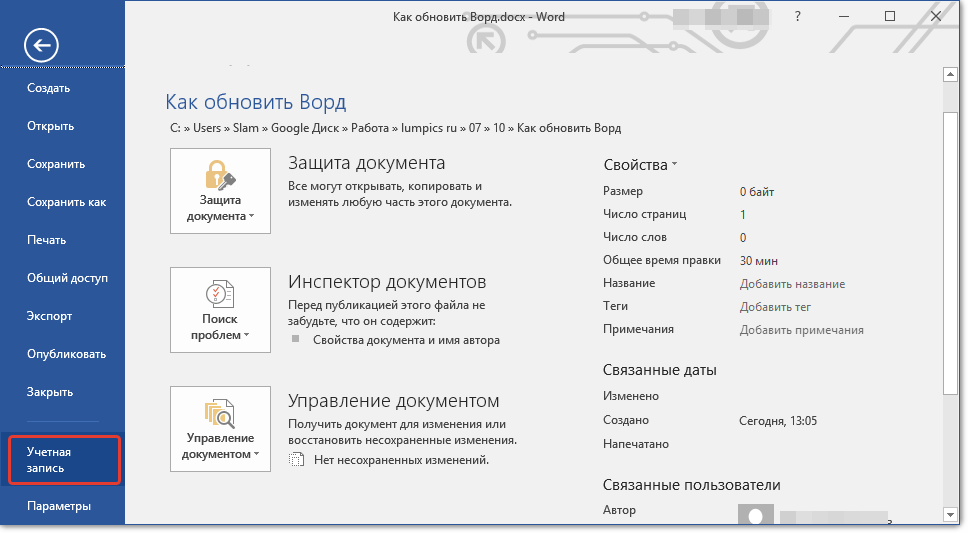The image size is (968, 533).
Task: Click the Связанные пользователи heading
Action: point(692,485)
